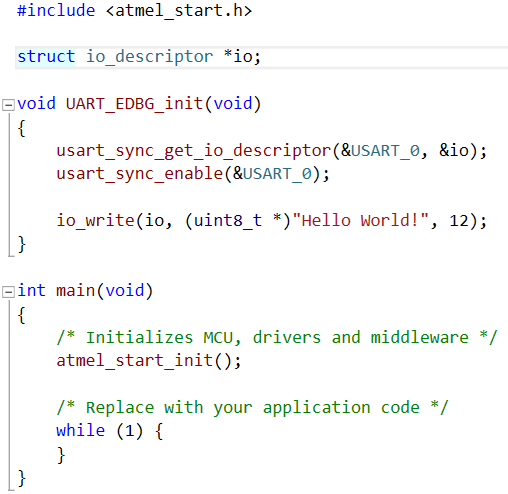Click the usart_sync_get_io_descriptor call
Viewport: 508px width, 494px height.
pyautogui.click(x=194, y=151)
